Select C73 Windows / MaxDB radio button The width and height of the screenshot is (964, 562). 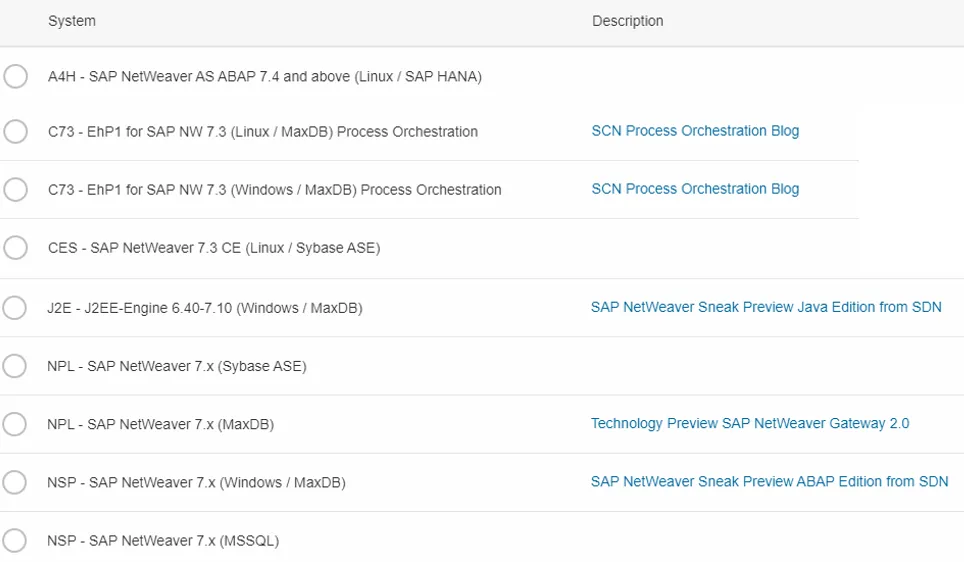point(15,189)
